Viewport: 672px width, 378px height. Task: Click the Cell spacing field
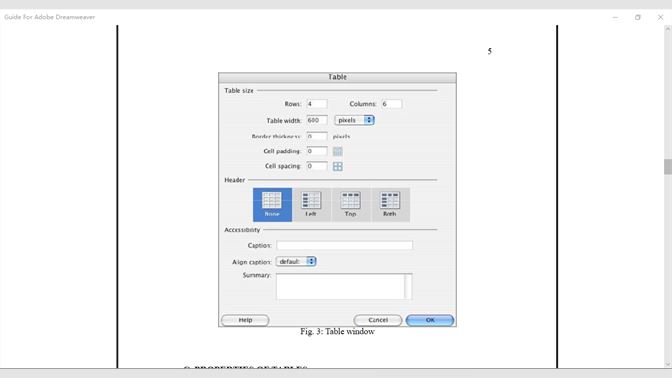coord(317,166)
